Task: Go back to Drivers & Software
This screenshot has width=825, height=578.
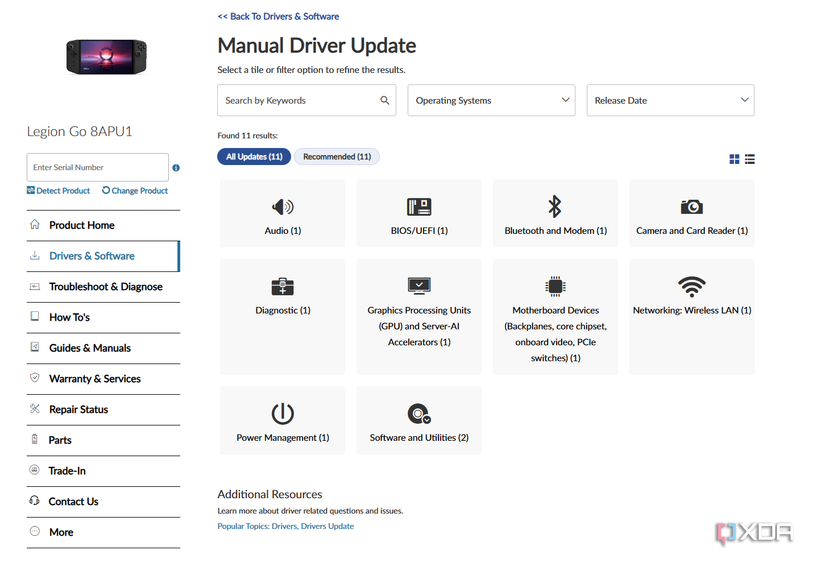Action: coord(278,16)
